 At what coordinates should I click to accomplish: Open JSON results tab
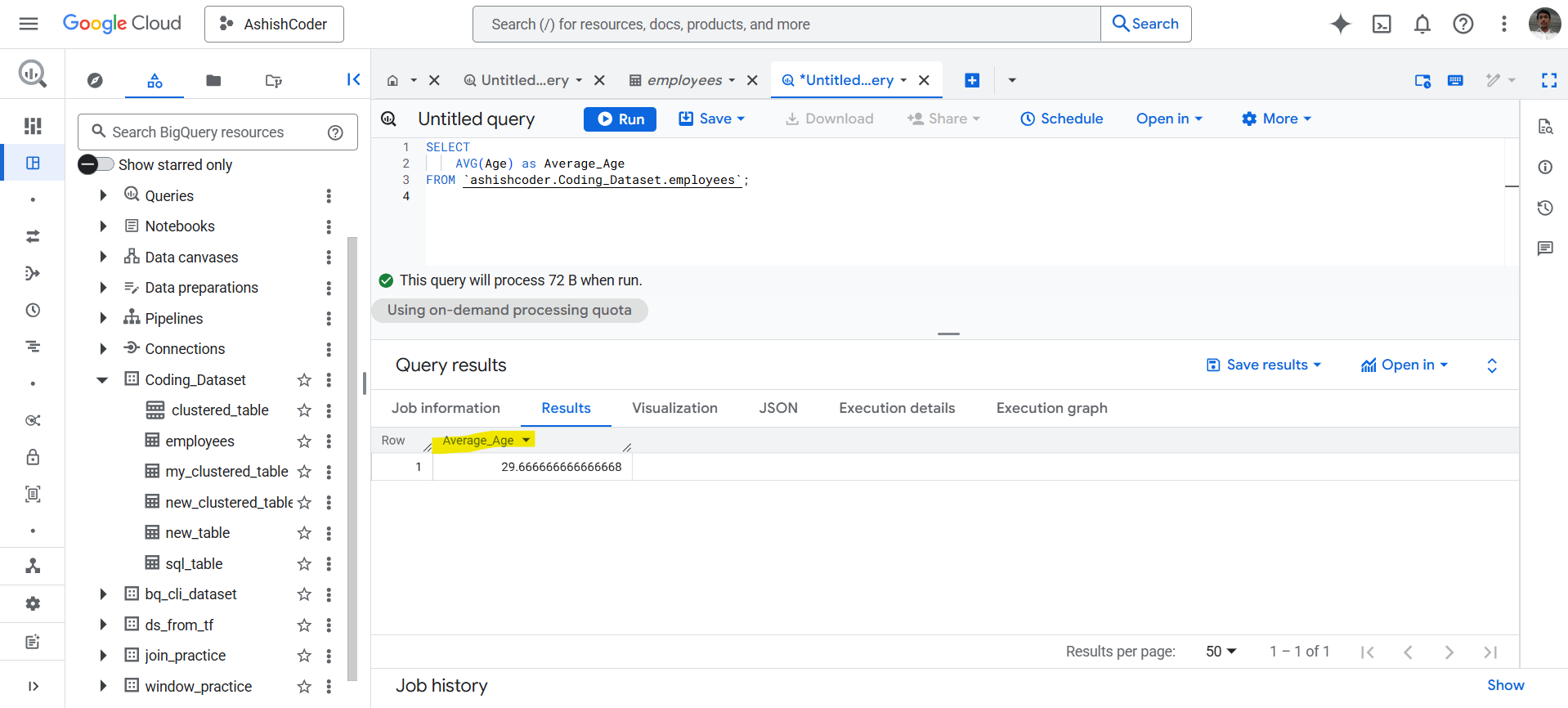778,408
